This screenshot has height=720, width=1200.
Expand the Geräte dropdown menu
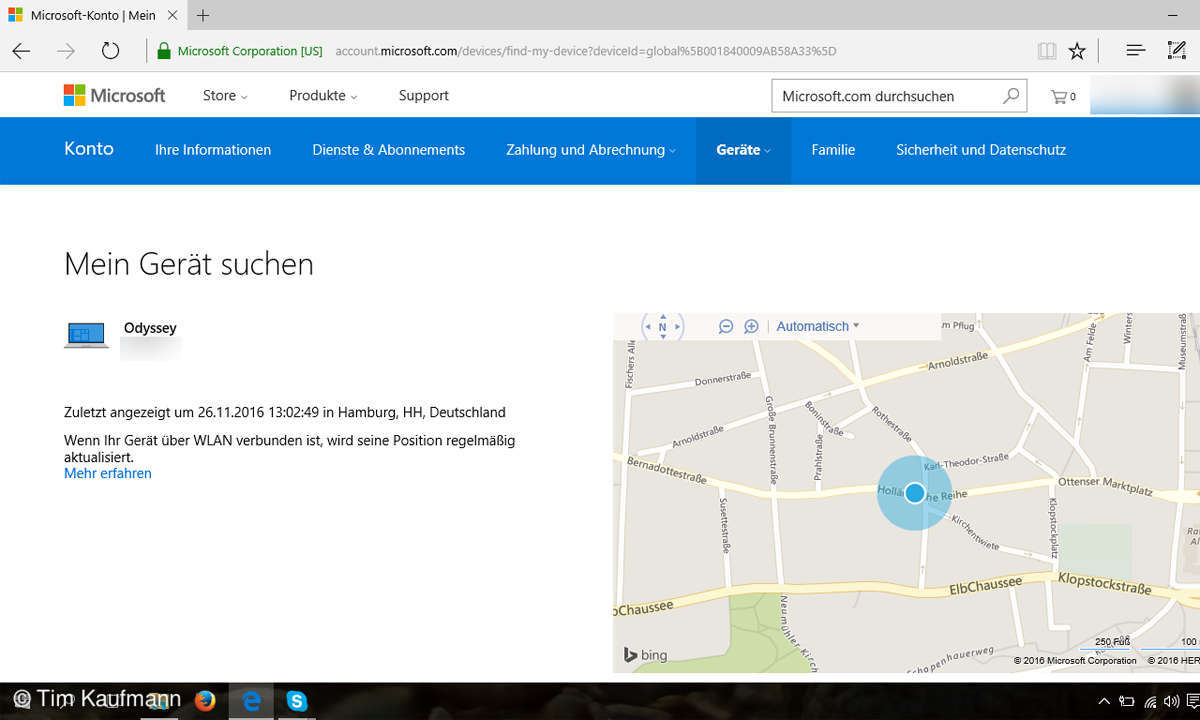click(x=743, y=150)
